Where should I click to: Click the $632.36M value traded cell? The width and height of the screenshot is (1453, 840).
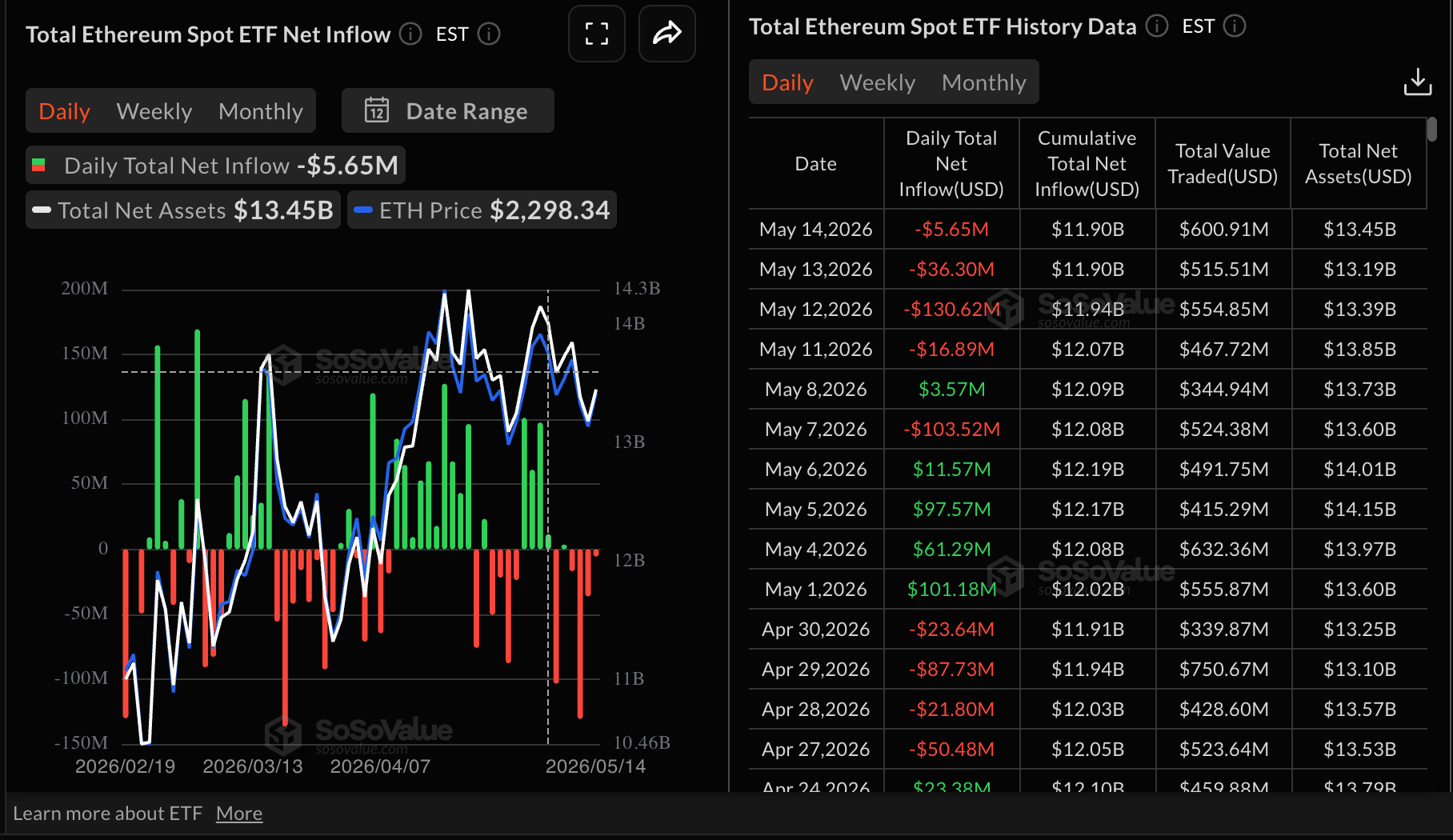tap(1223, 550)
